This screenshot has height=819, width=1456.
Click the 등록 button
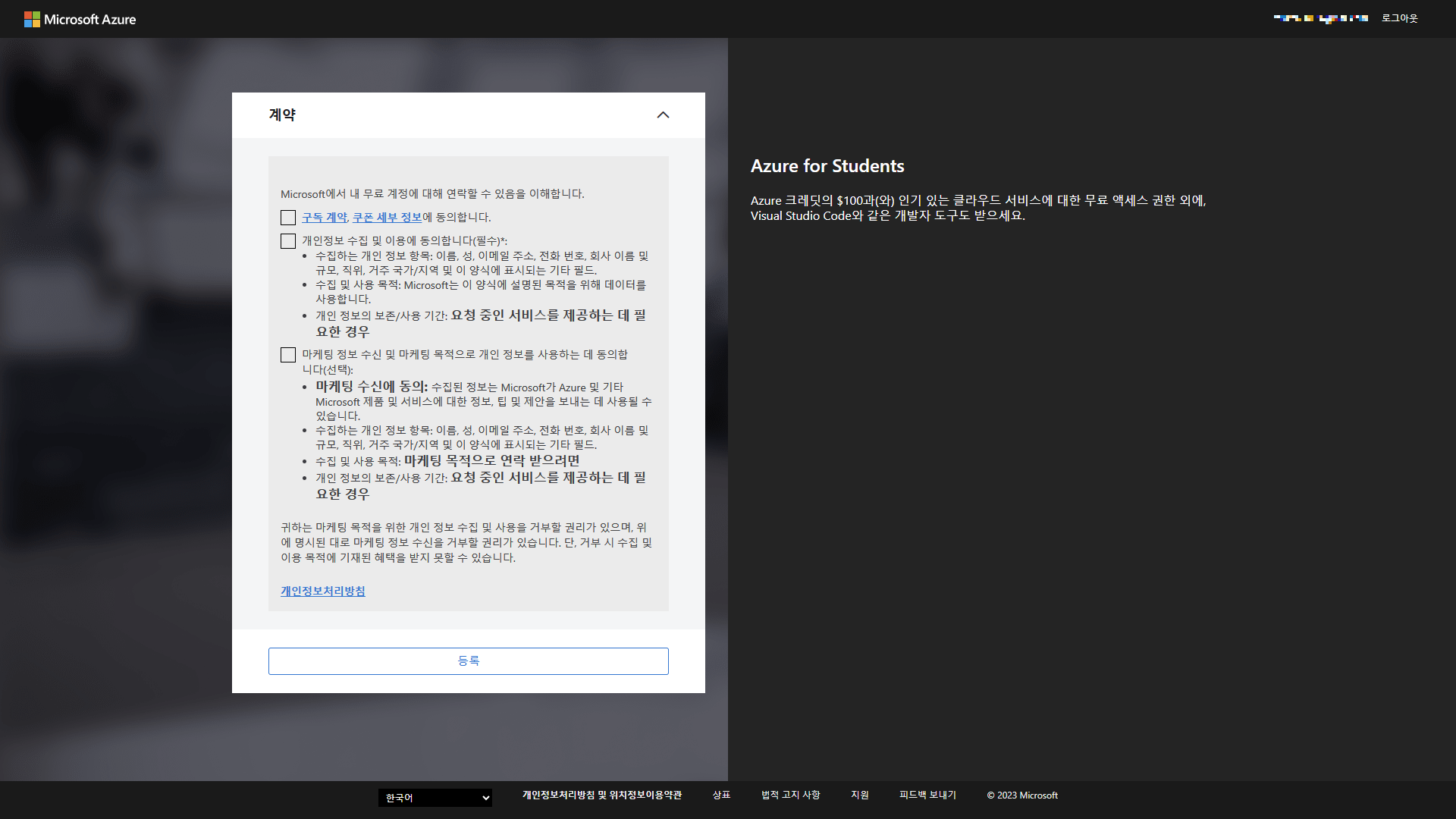pos(469,661)
